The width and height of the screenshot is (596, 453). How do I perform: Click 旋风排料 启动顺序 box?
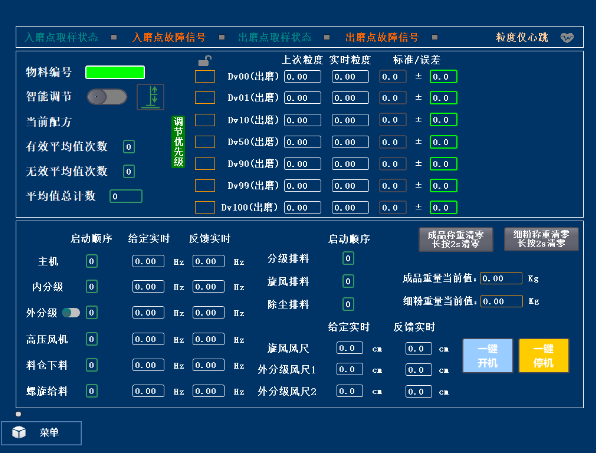pos(348,281)
